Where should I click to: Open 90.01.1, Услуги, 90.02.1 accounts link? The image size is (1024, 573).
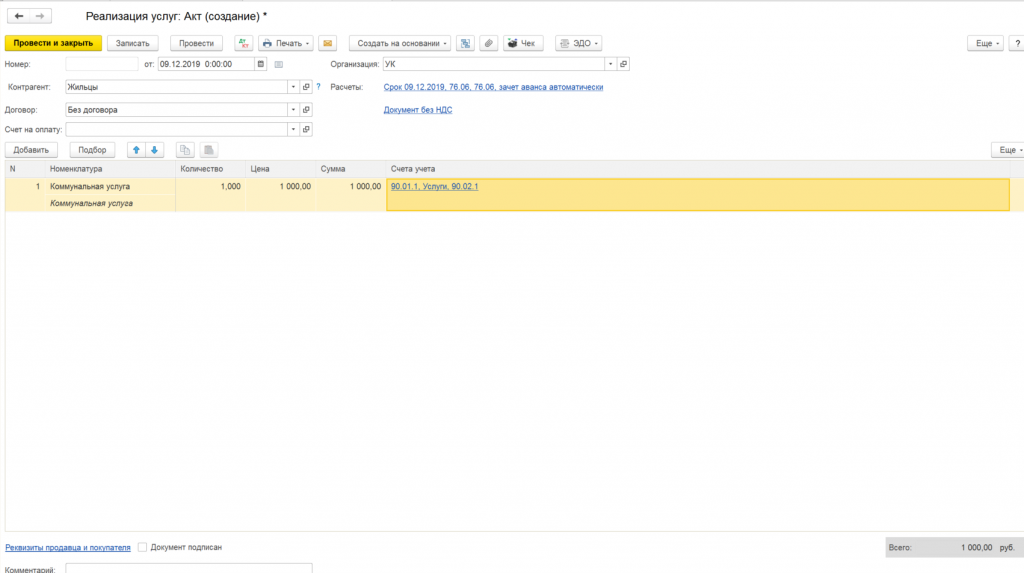[x=434, y=186]
